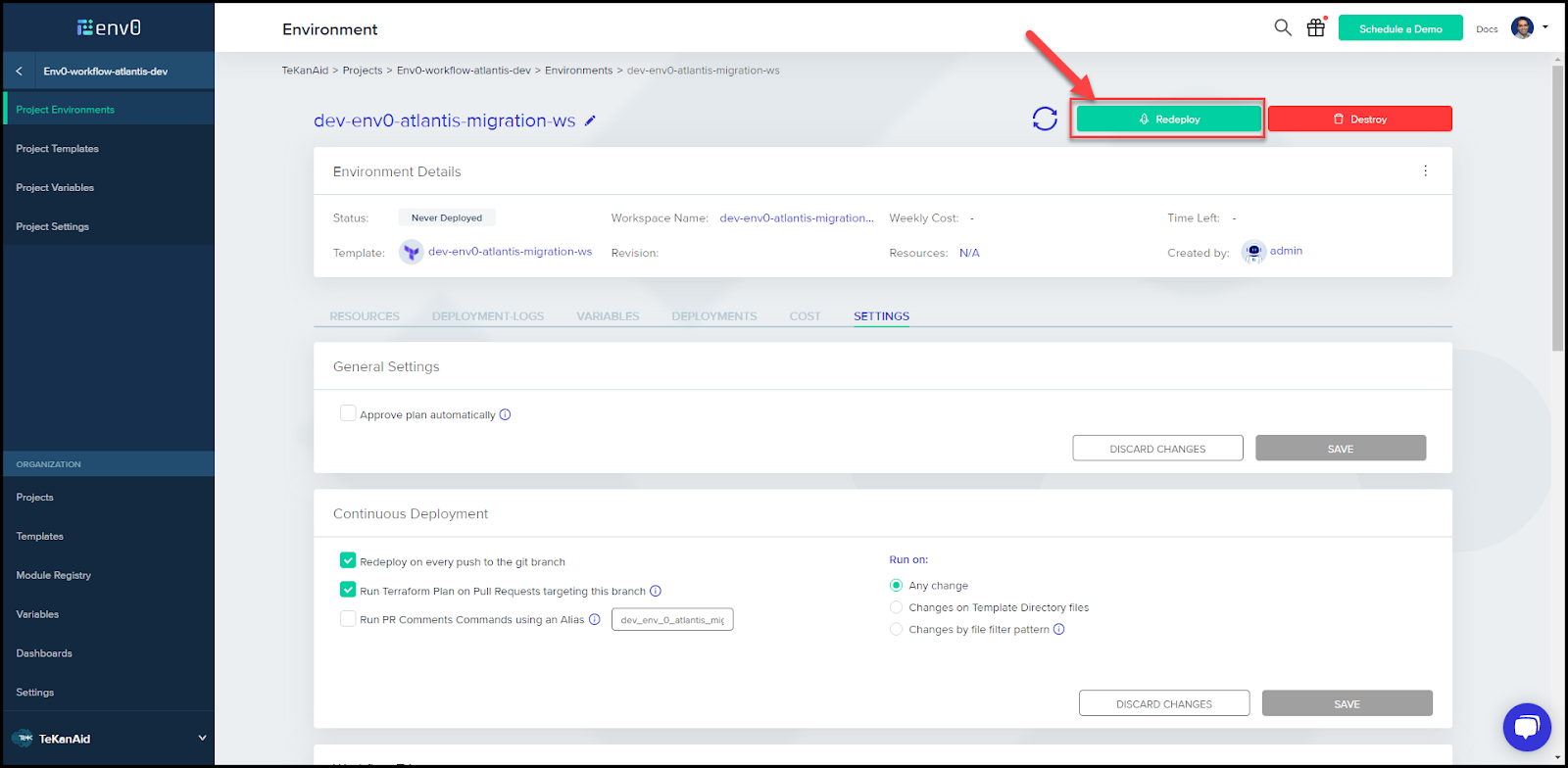Show info for Run Terraform Plan on Pull Requests
This screenshot has width=1568, height=768.
click(656, 591)
